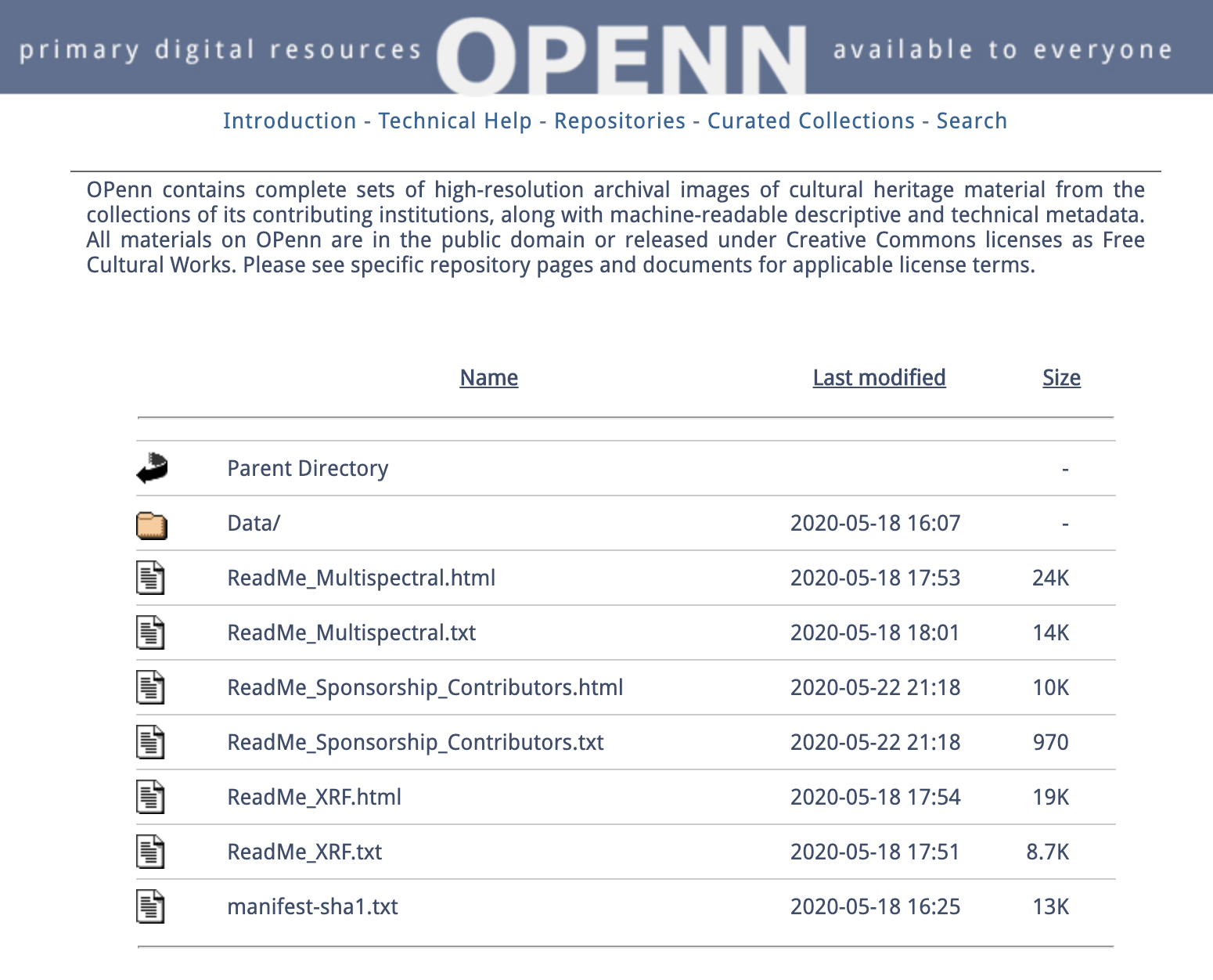Navigate to Technical Help
1213x980 pixels.
coord(454,121)
